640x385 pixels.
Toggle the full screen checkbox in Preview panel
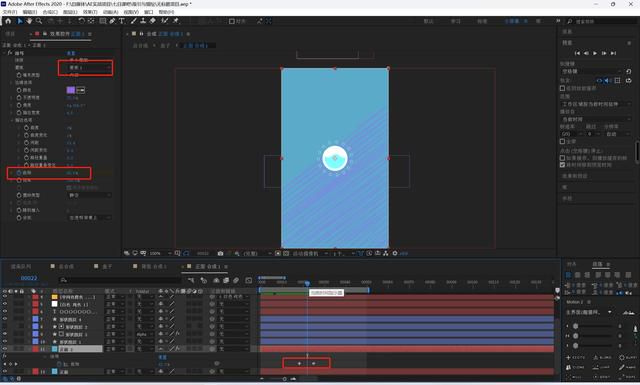click(x=562, y=141)
